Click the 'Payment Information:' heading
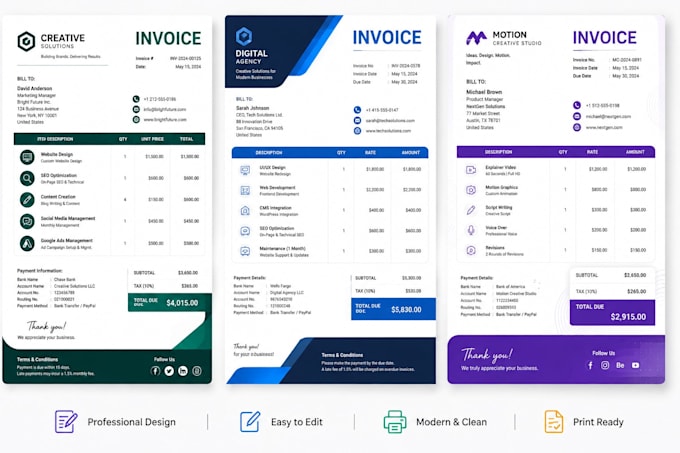This screenshot has width=680, height=453. click(39, 270)
